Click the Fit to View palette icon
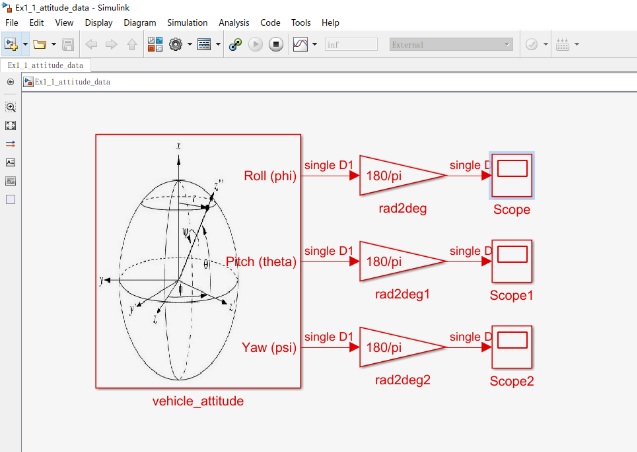Image resolution: width=637 pixels, height=452 pixels. coord(11,125)
